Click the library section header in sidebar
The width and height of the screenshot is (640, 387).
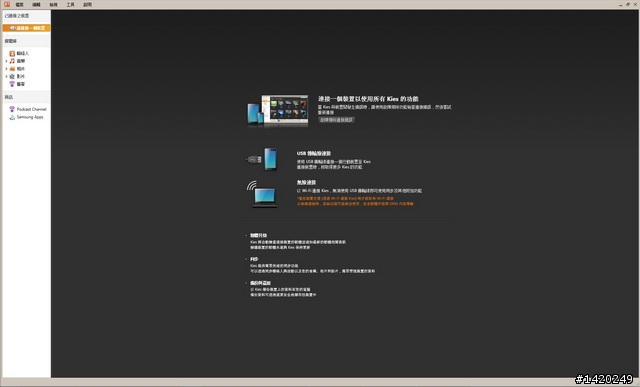pyautogui.click(x=27, y=41)
